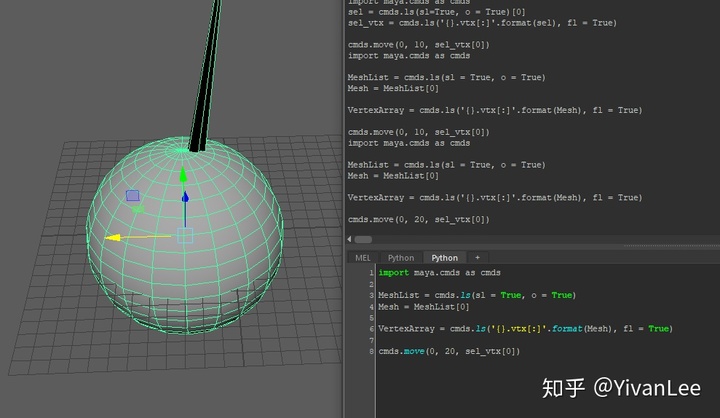Open the inactive Python tab
Screen dimensions: 720x418
point(400,258)
